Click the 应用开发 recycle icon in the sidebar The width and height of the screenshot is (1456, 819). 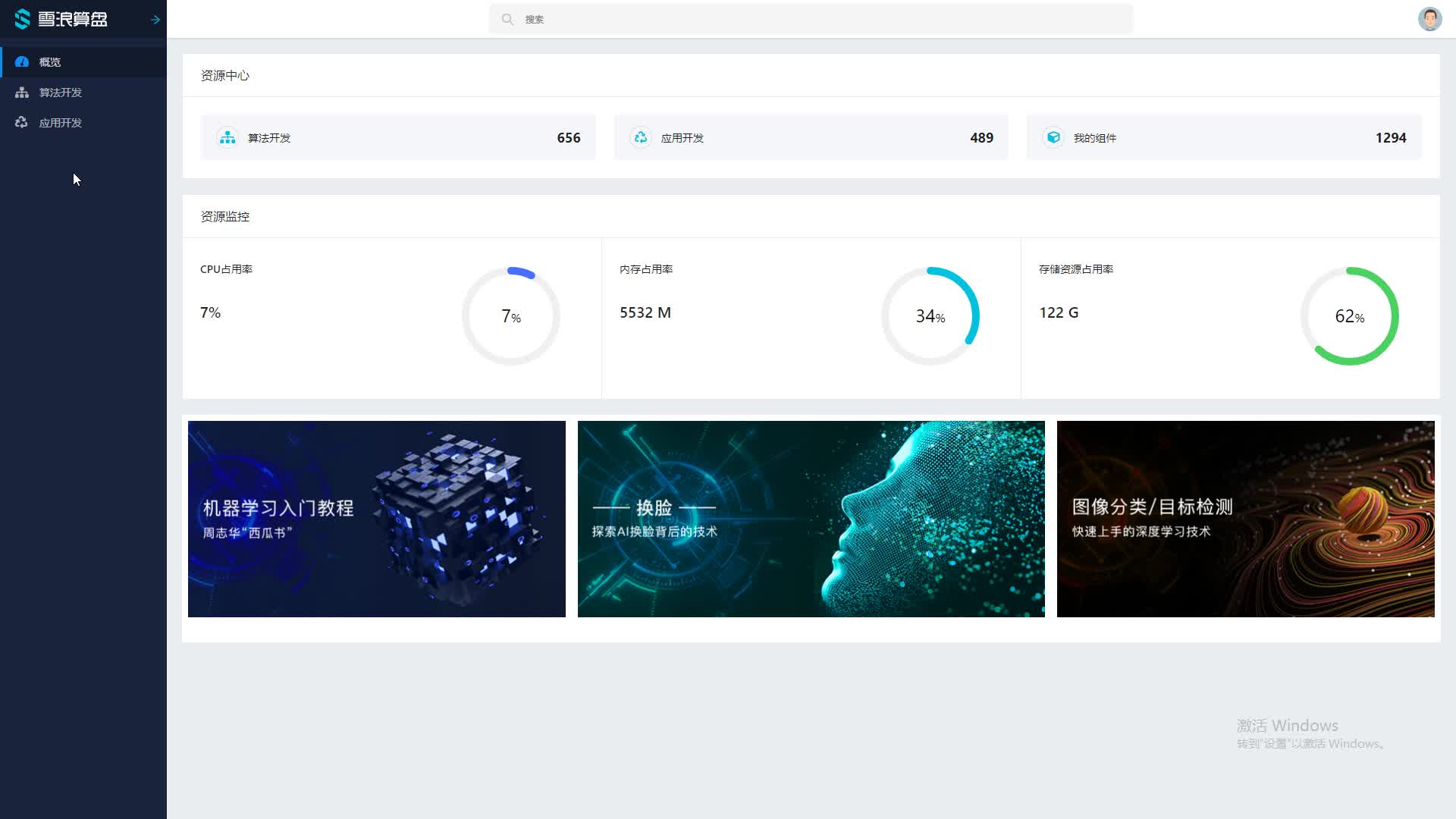pos(22,123)
